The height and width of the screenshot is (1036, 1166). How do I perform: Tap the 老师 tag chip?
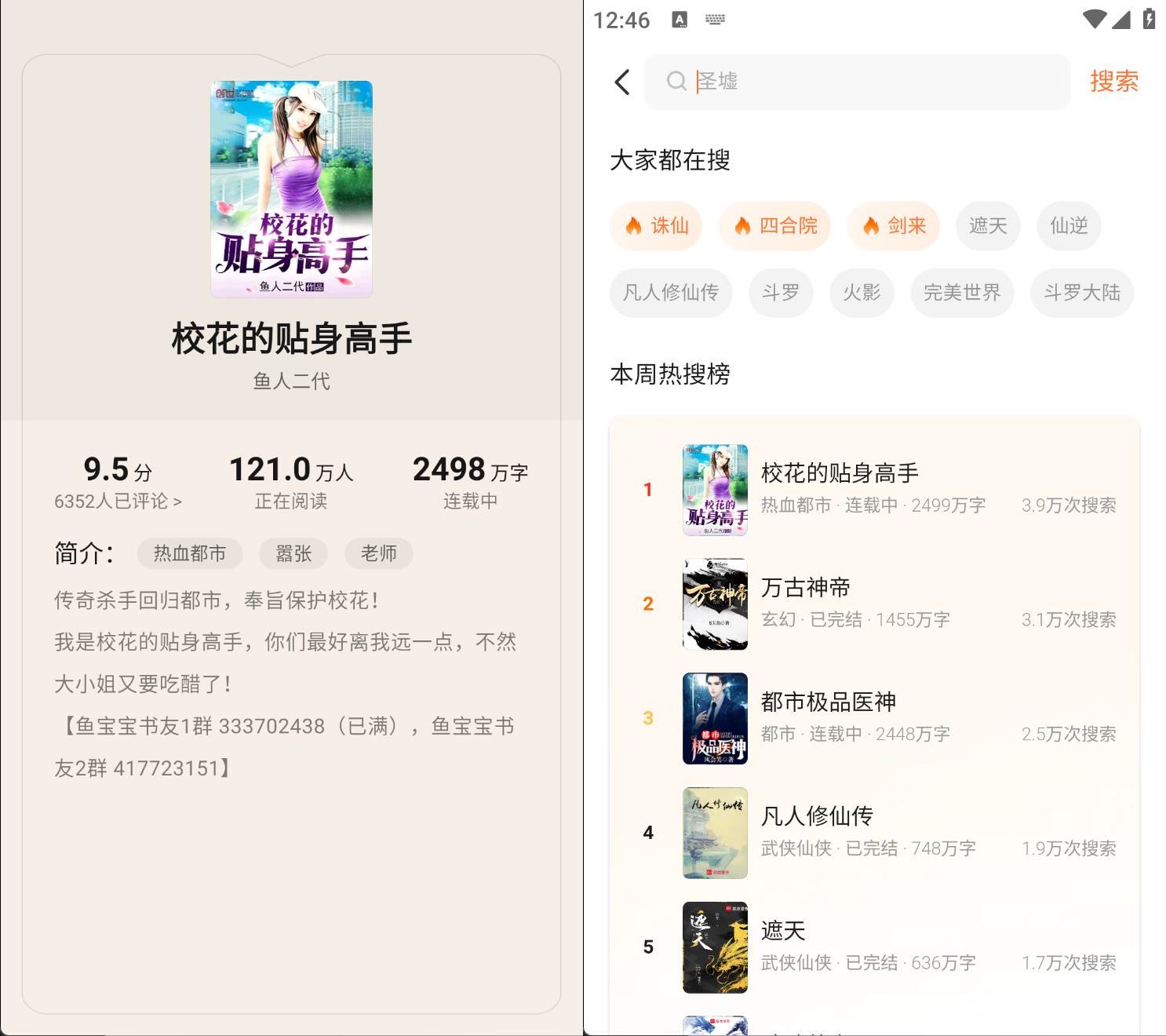point(378,553)
